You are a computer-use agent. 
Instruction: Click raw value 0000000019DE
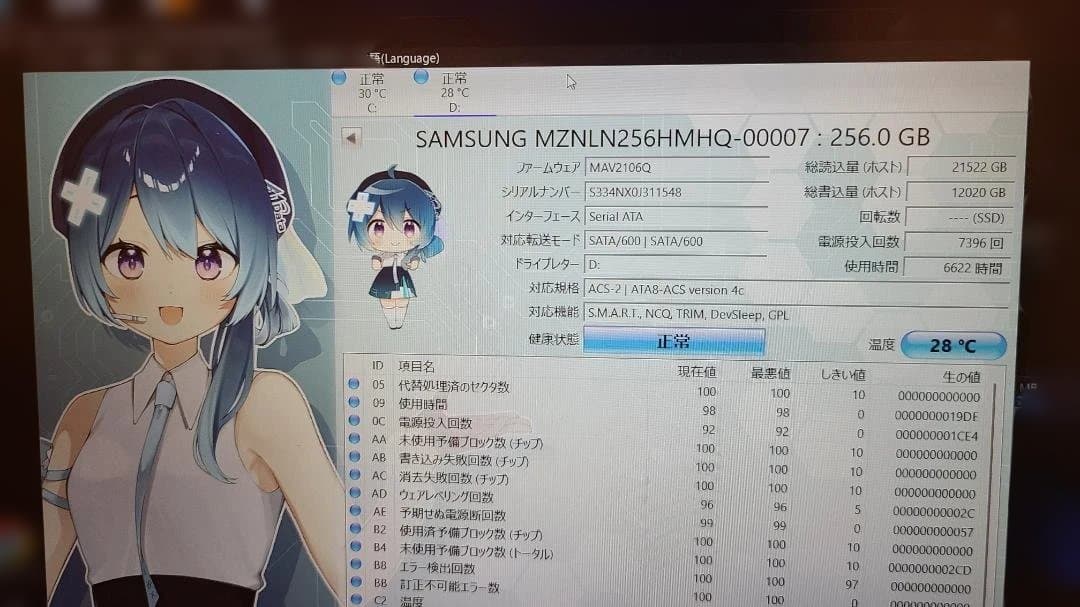[x=936, y=416]
